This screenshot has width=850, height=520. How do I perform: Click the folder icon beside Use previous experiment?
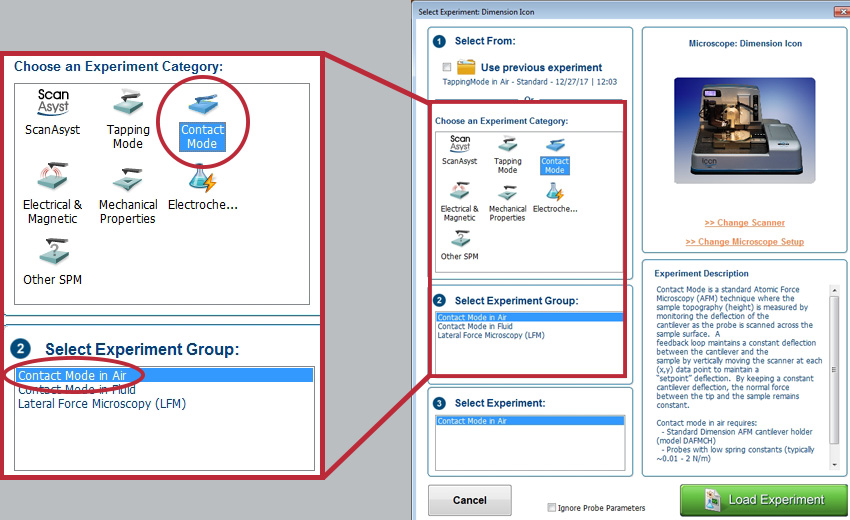click(466, 67)
